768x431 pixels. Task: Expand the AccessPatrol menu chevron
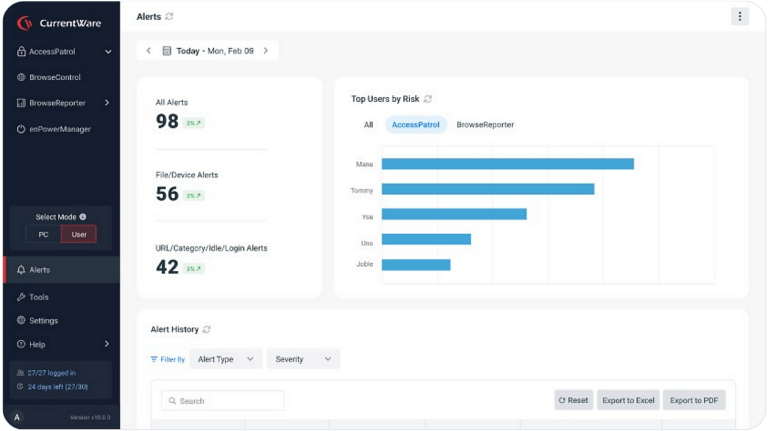click(108, 51)
